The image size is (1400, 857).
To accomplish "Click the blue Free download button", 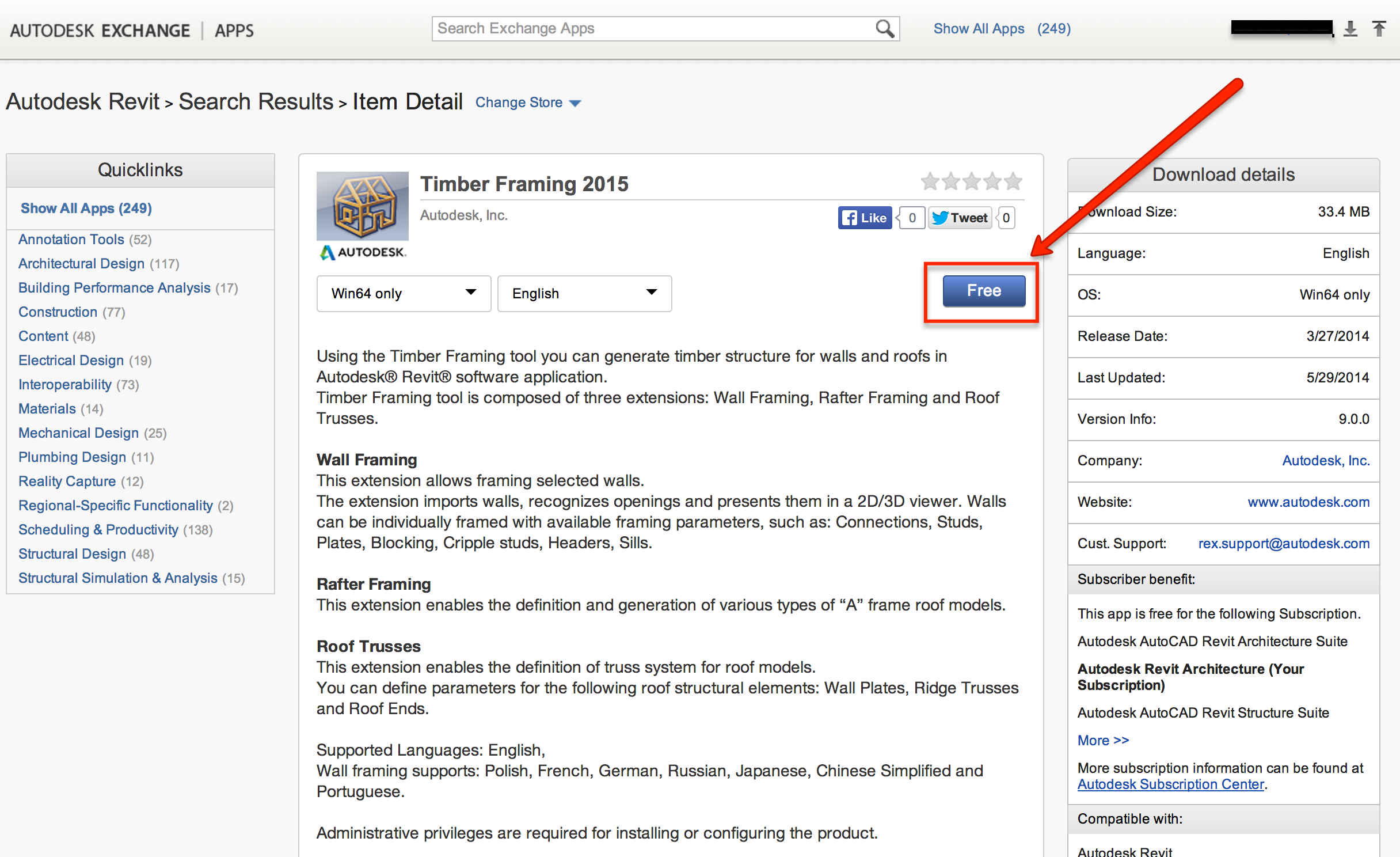I will coord(984,291).
